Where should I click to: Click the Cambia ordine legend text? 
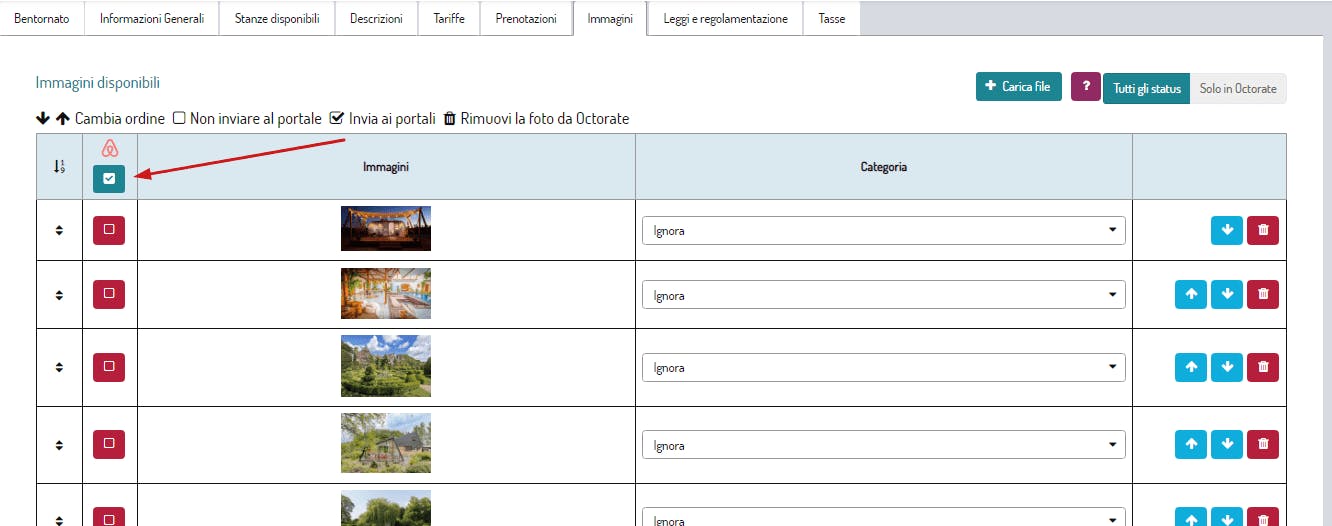click(119, 118)
